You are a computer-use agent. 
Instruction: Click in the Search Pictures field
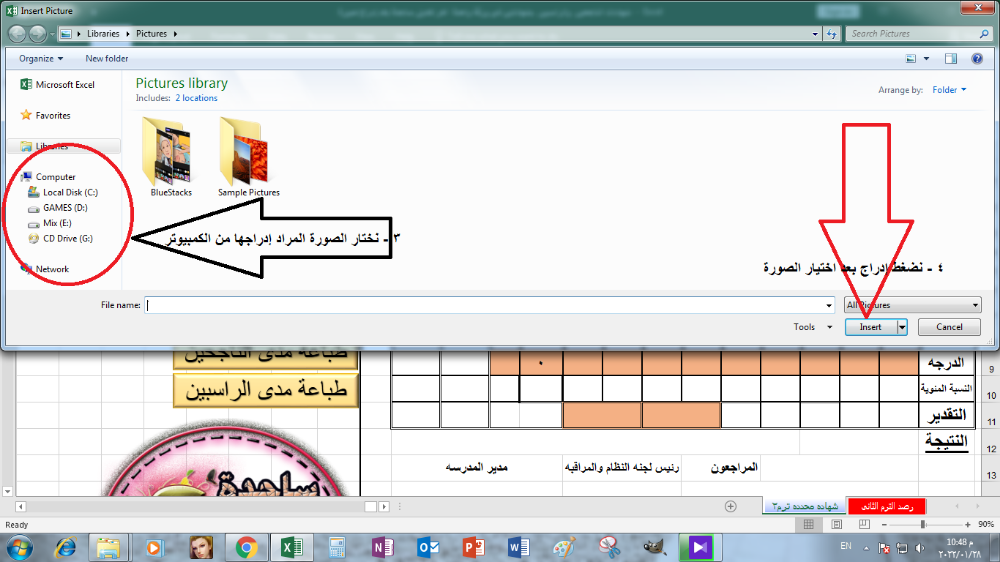coord(912,34)
